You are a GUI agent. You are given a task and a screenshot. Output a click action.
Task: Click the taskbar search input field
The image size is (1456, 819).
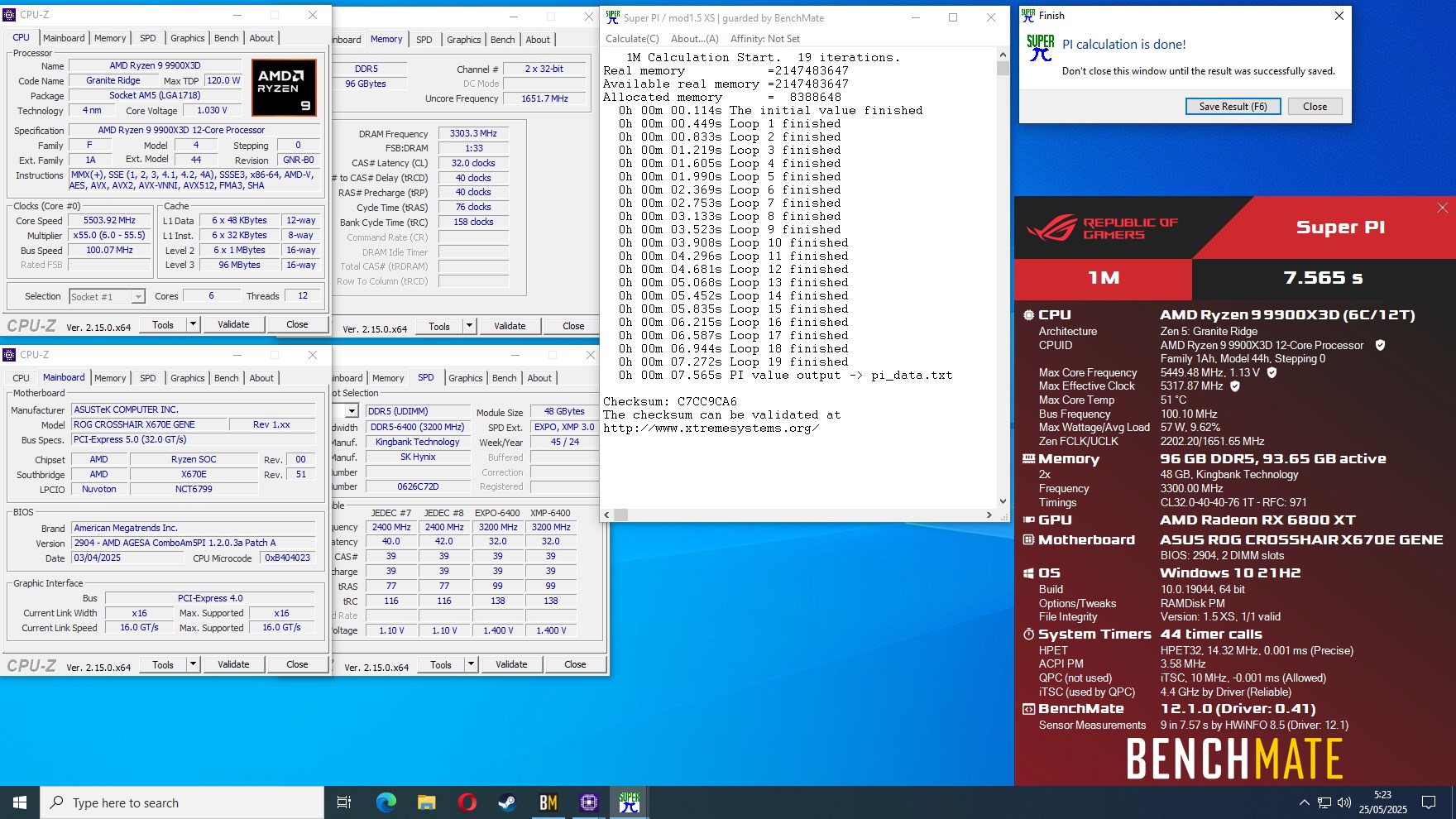[x=182, y=802]
